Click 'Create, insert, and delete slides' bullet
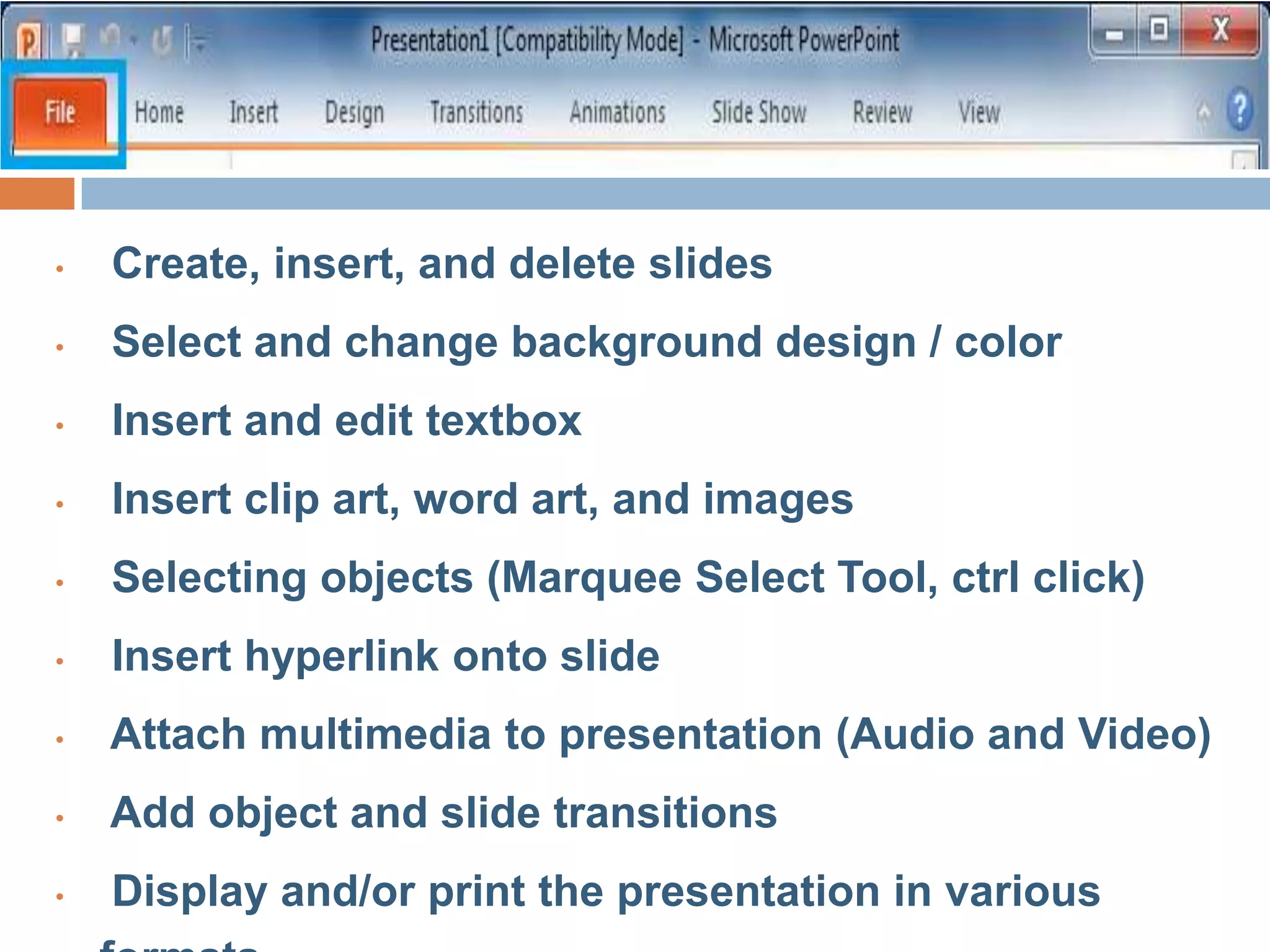1270x952 pixels. click(x=442, y=263)
